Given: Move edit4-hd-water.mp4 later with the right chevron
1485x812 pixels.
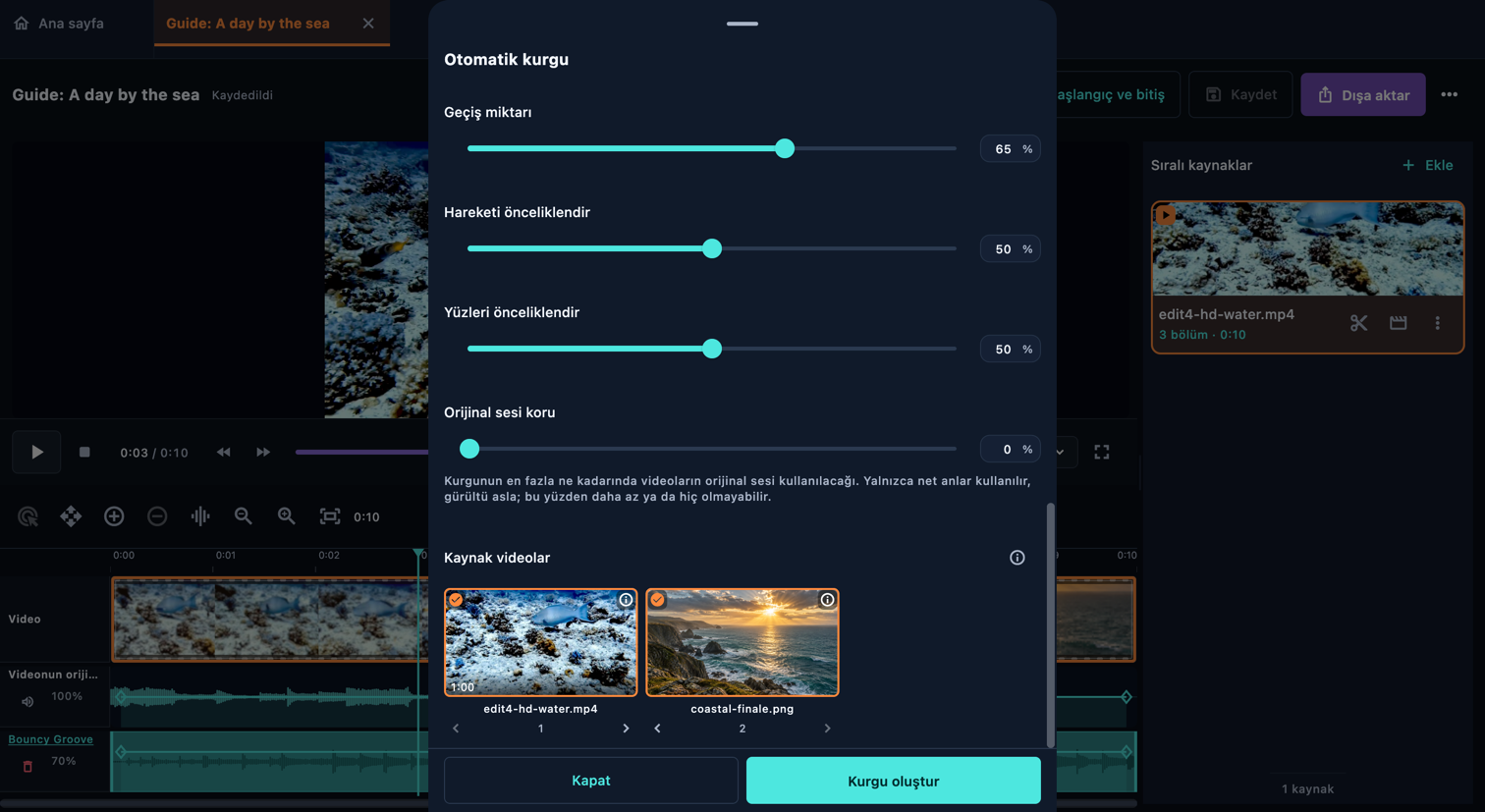Looking at the screenshot, I should 626,729.
